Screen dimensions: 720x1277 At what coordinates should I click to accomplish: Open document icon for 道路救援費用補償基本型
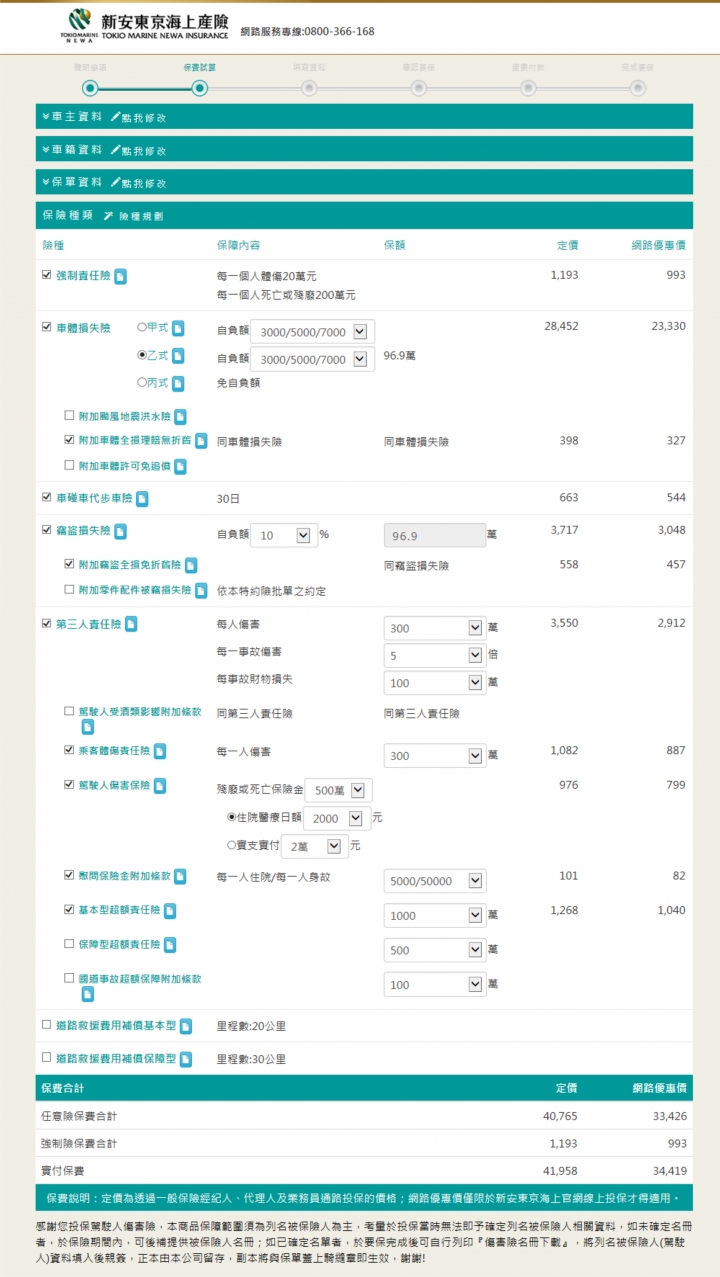click(x=186, y=1026)
